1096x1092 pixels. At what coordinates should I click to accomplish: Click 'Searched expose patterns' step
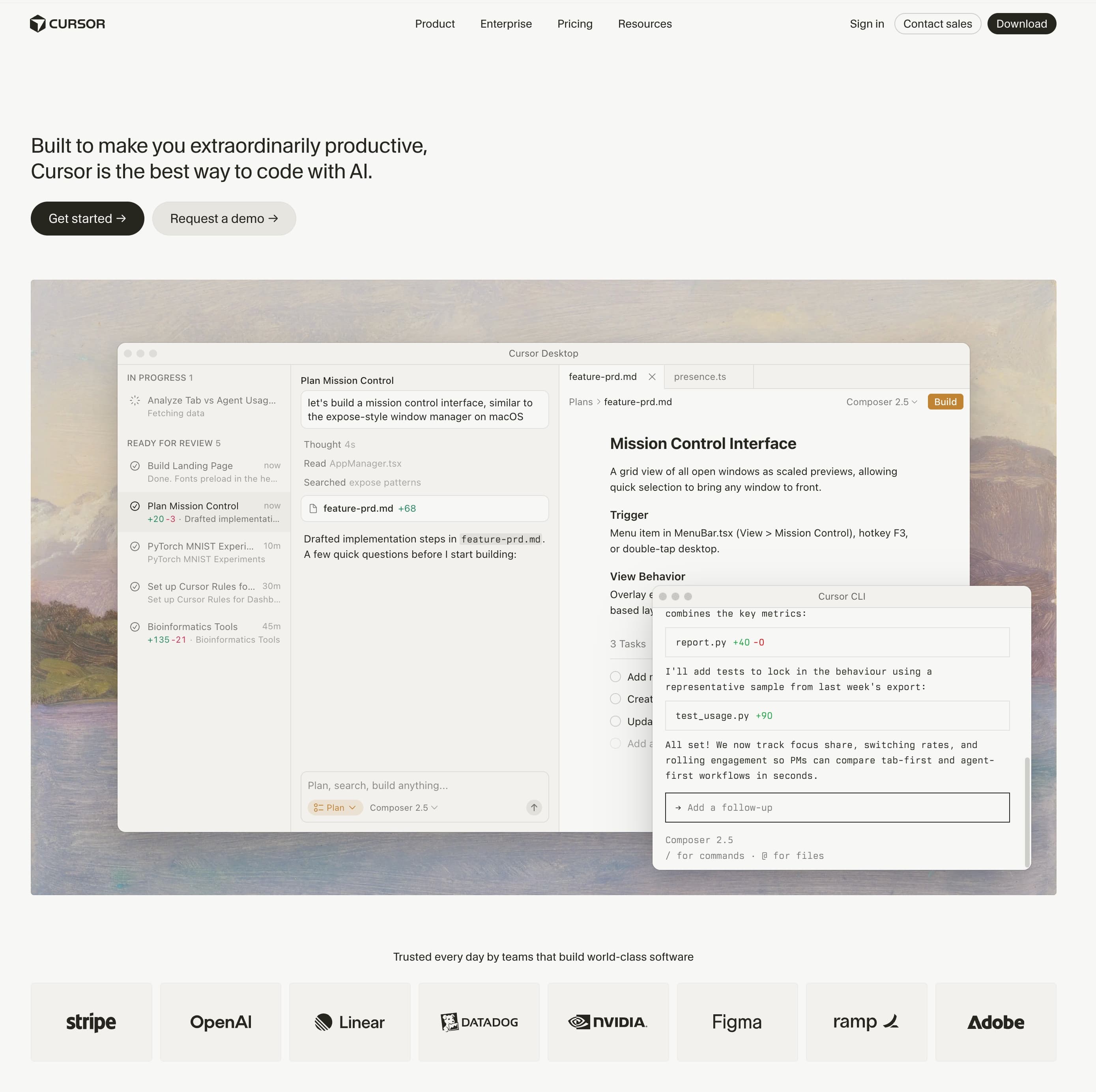tap(362, 482)
